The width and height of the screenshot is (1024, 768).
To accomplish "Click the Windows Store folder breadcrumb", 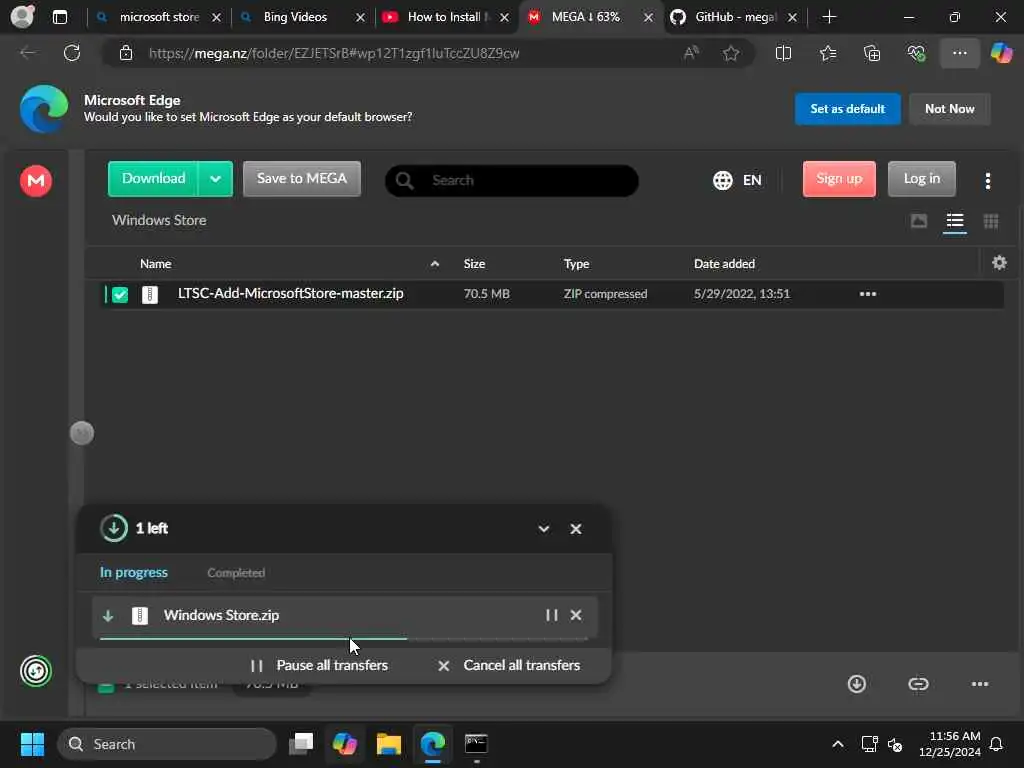I will (159, 220).
